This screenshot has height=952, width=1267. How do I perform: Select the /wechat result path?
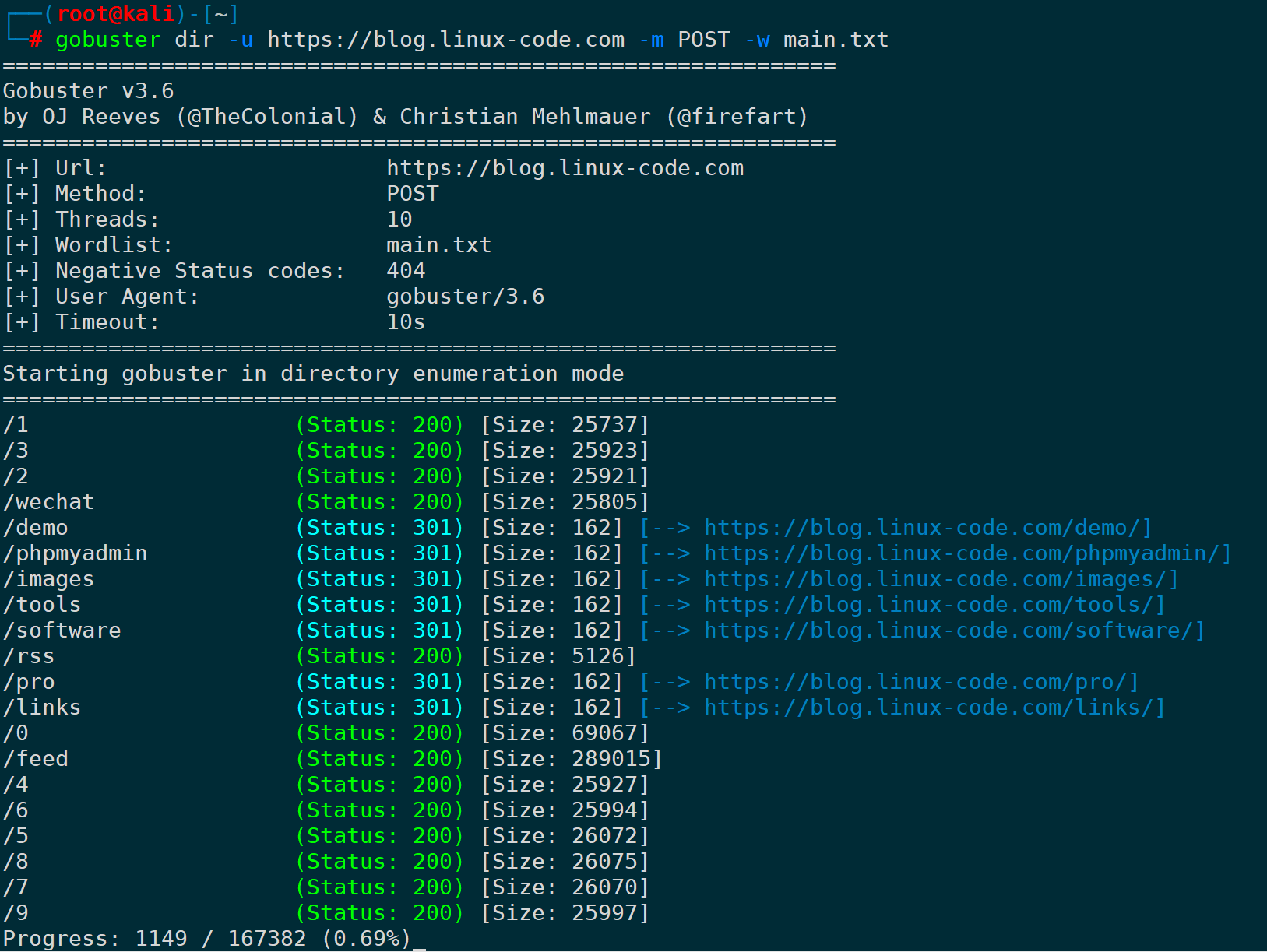click(x=48, y=502)
